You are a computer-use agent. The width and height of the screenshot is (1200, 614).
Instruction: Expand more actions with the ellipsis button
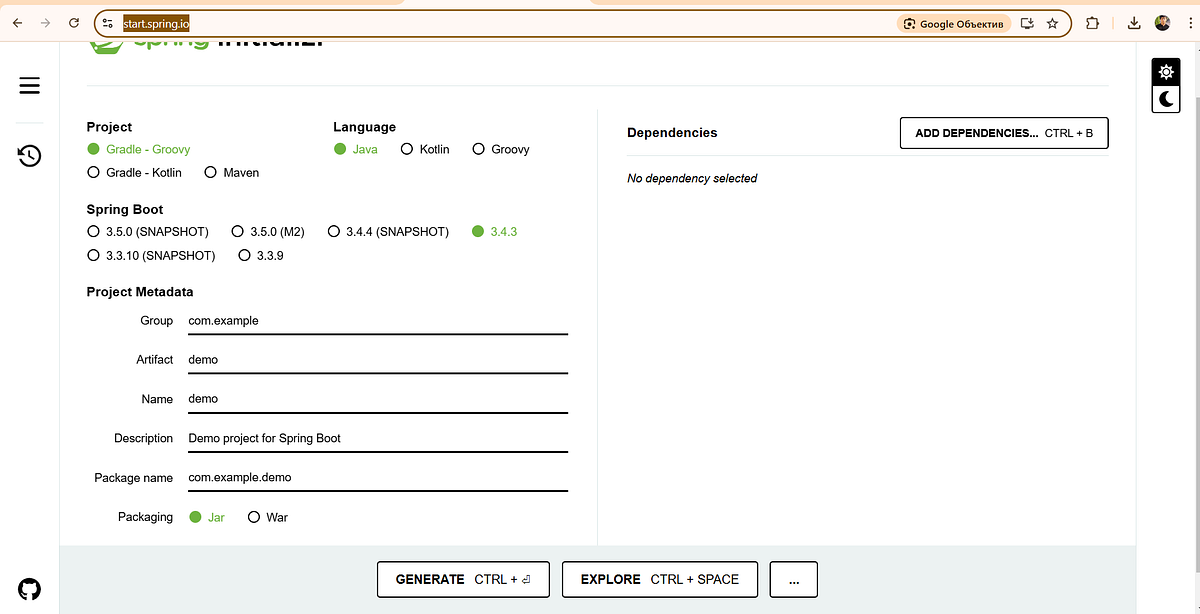click(x=793, y=579)
